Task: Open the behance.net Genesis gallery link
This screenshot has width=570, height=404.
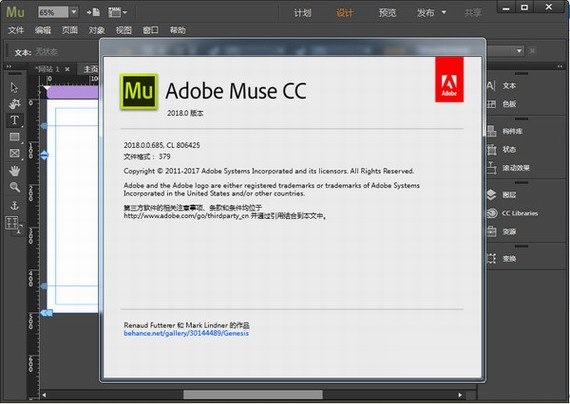Action: pyautogui.click(x=186, y=333)
